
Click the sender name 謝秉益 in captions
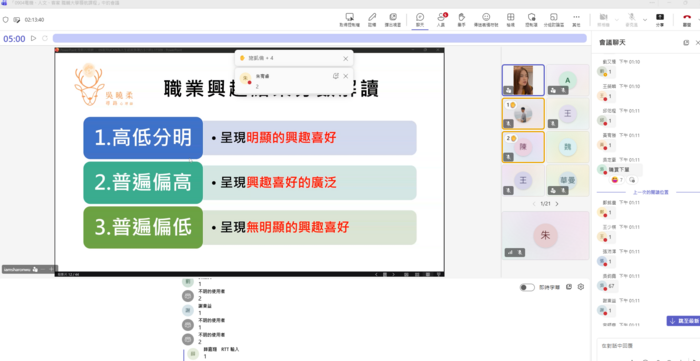pos(205,306)
